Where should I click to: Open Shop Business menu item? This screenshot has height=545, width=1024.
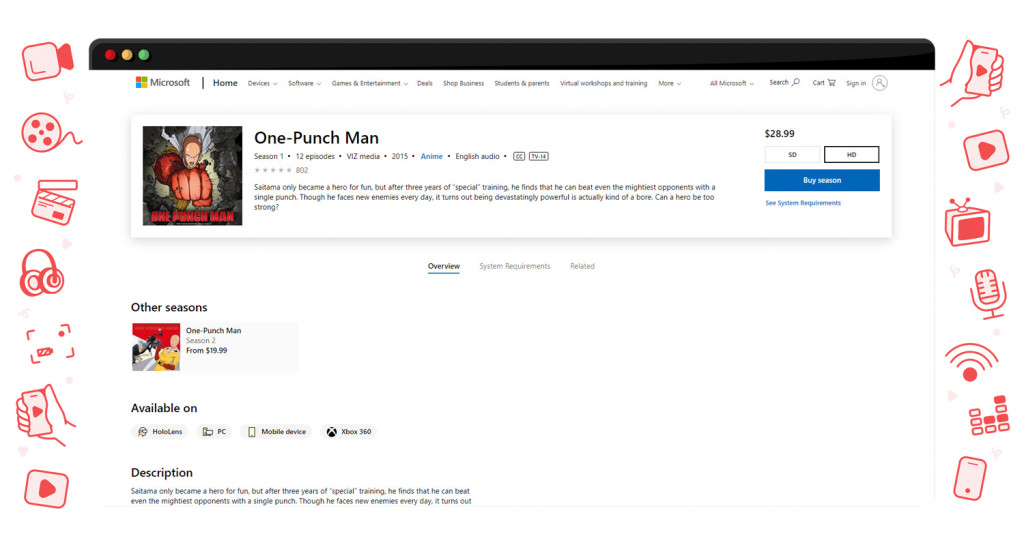click(x=463, y=83)
